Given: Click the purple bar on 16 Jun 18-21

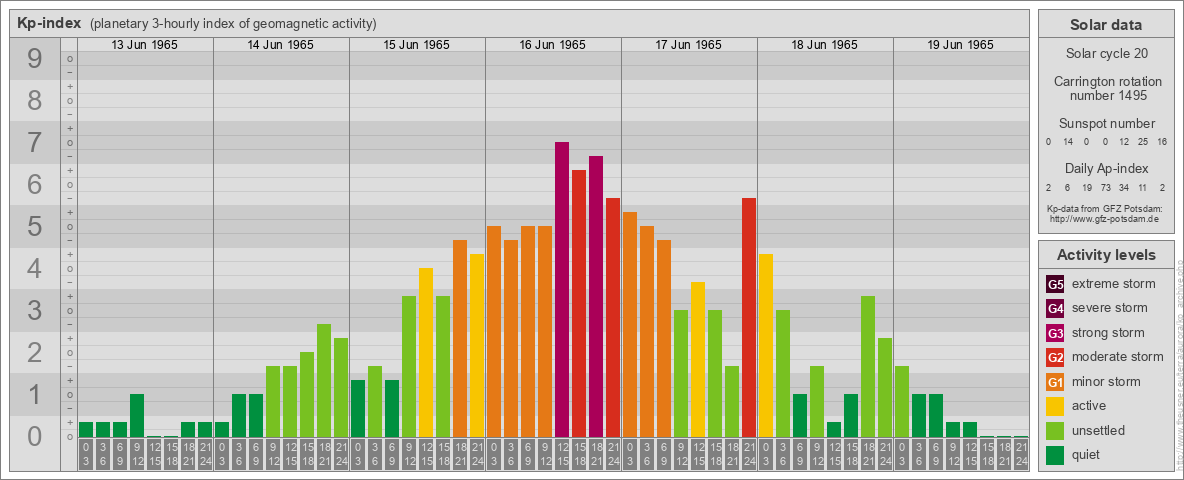Looking at the screenshot, I should click(596, 297).
